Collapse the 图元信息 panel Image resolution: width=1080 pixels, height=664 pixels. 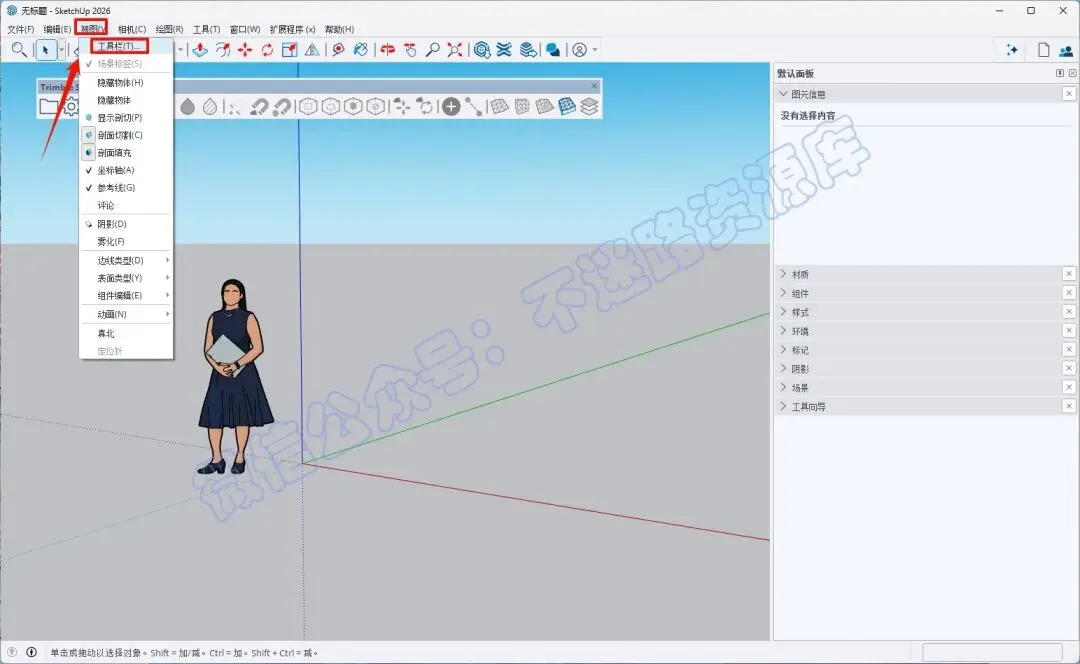(783, 94)
